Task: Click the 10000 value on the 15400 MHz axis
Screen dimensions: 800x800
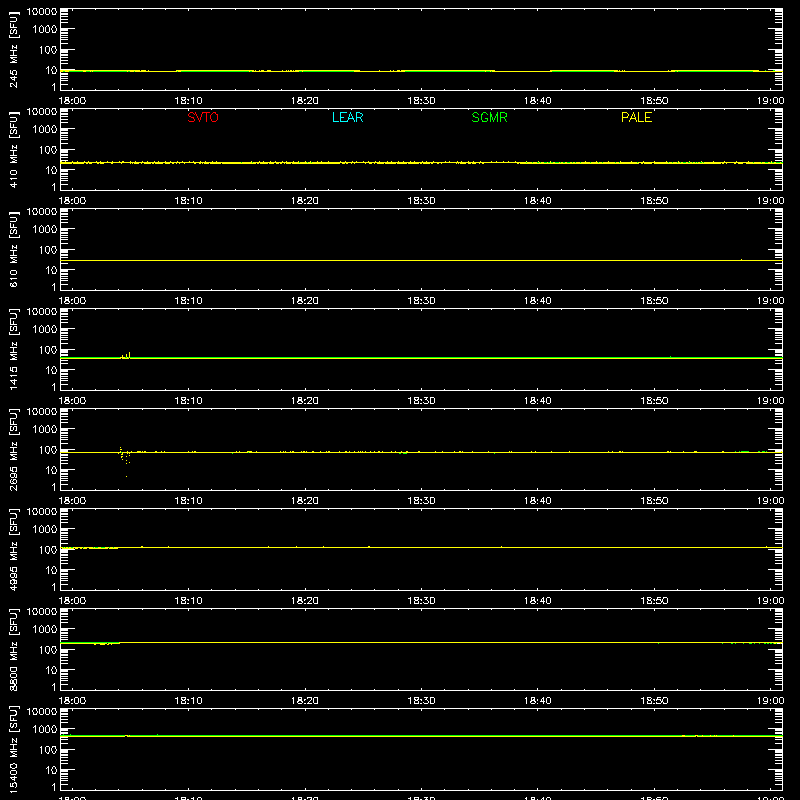Action: point(42,712)
